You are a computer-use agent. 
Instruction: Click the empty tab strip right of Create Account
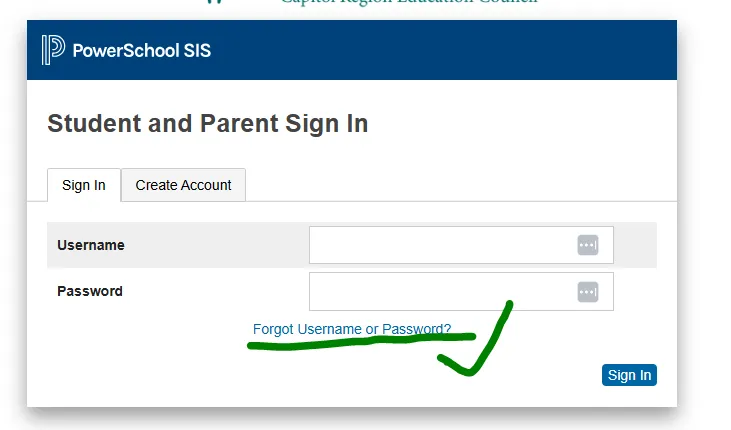tap(450, 185)
